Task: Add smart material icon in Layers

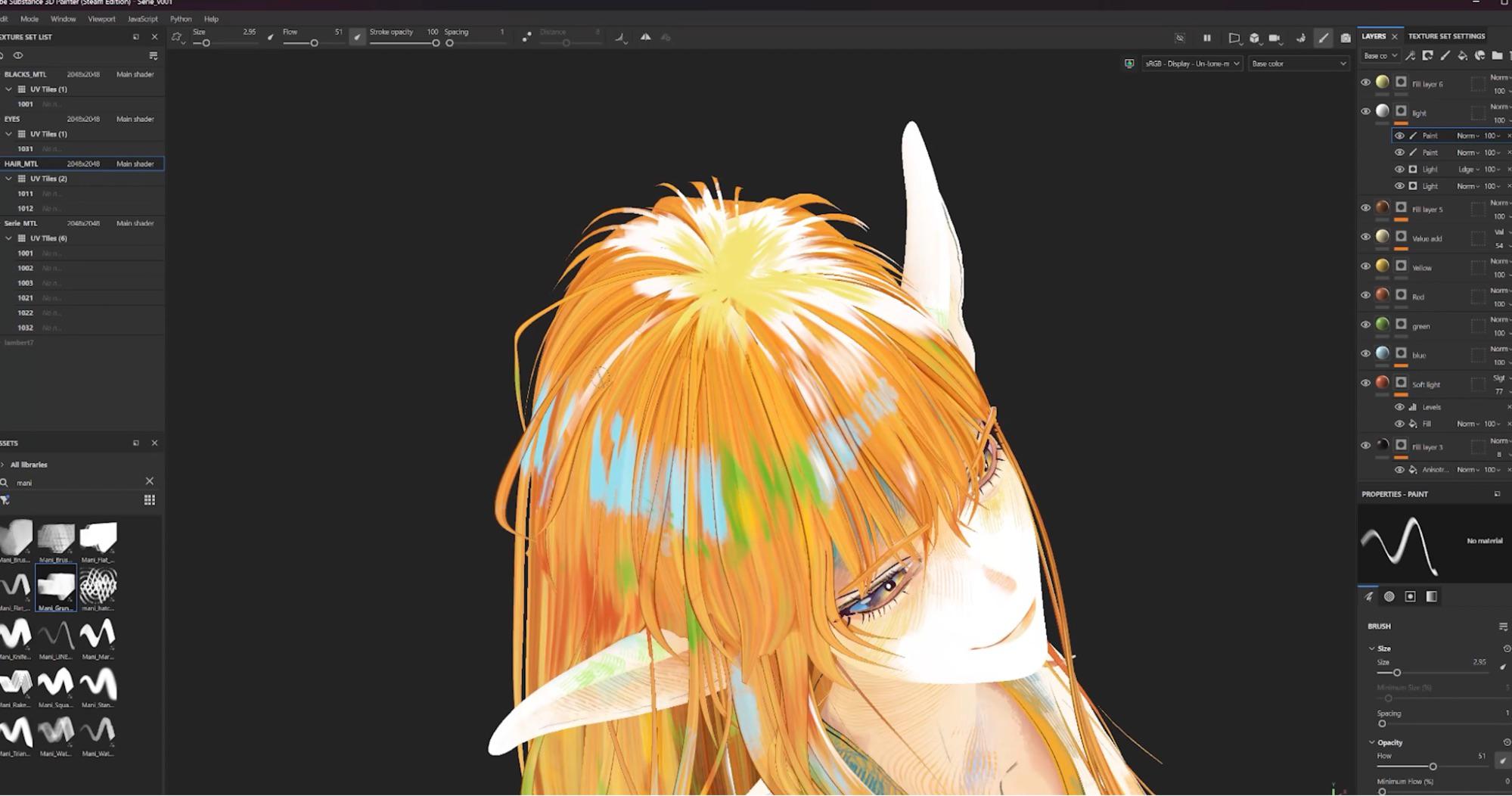Action: [1480, 55]
